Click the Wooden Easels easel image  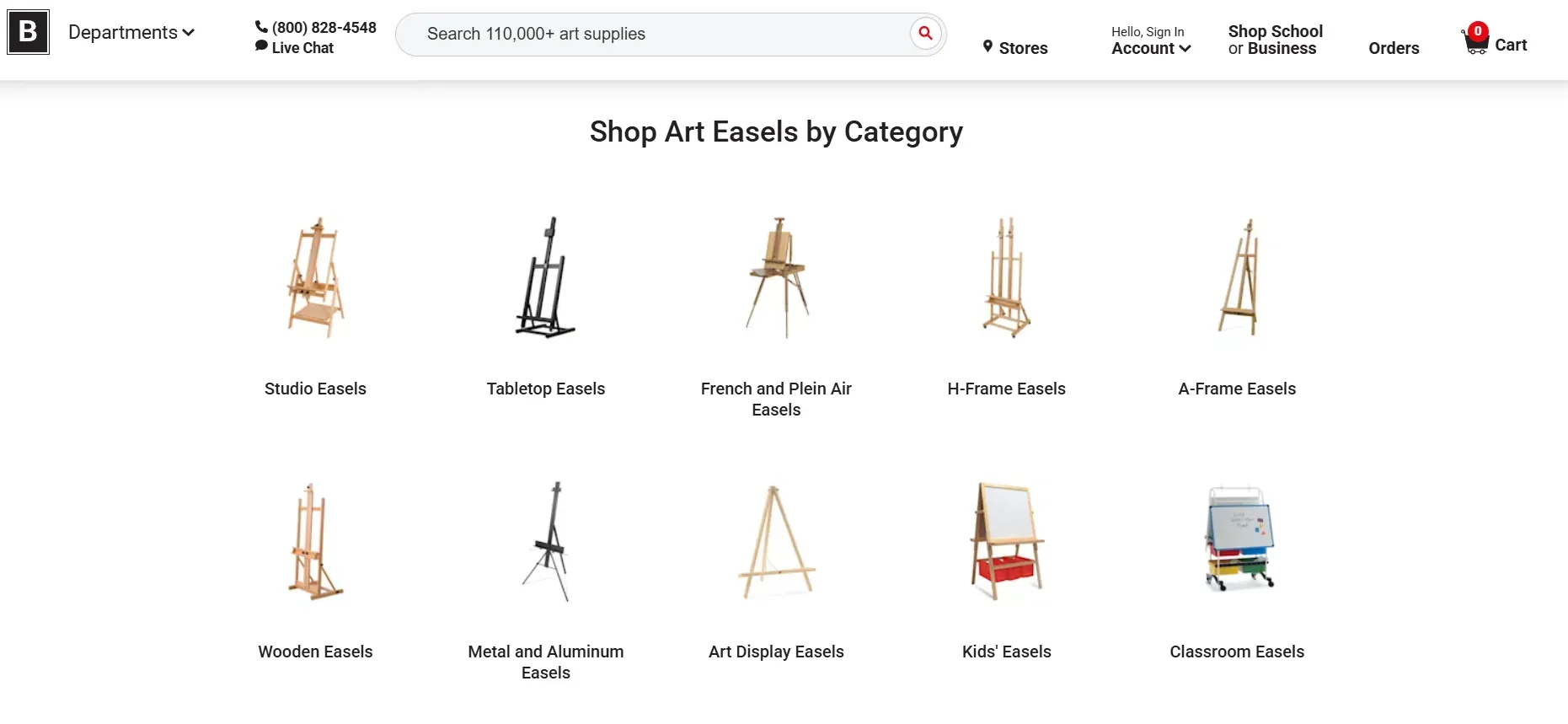click(x=315, y=542)
